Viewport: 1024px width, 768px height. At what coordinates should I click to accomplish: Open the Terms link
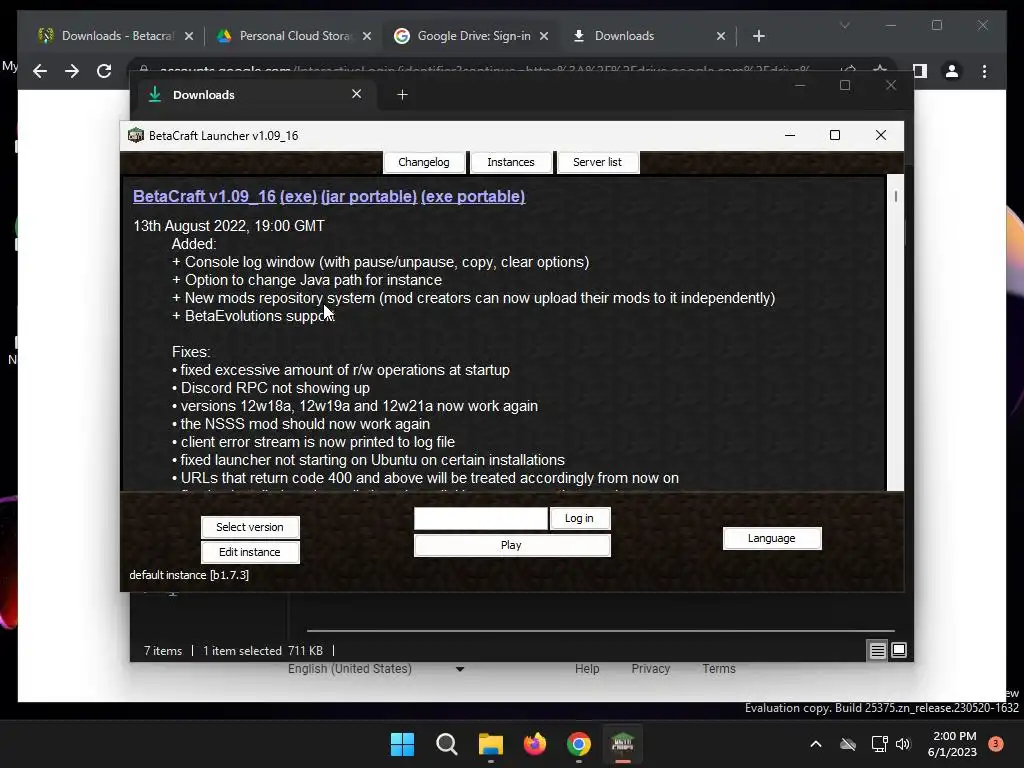click(718, 669)
